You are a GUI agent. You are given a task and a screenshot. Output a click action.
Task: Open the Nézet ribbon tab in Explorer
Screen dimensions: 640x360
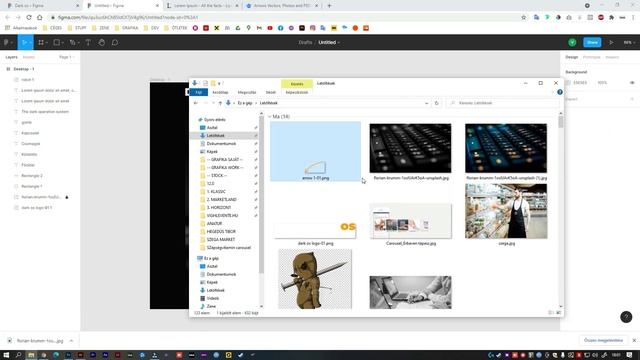click(x=271, y=93)
